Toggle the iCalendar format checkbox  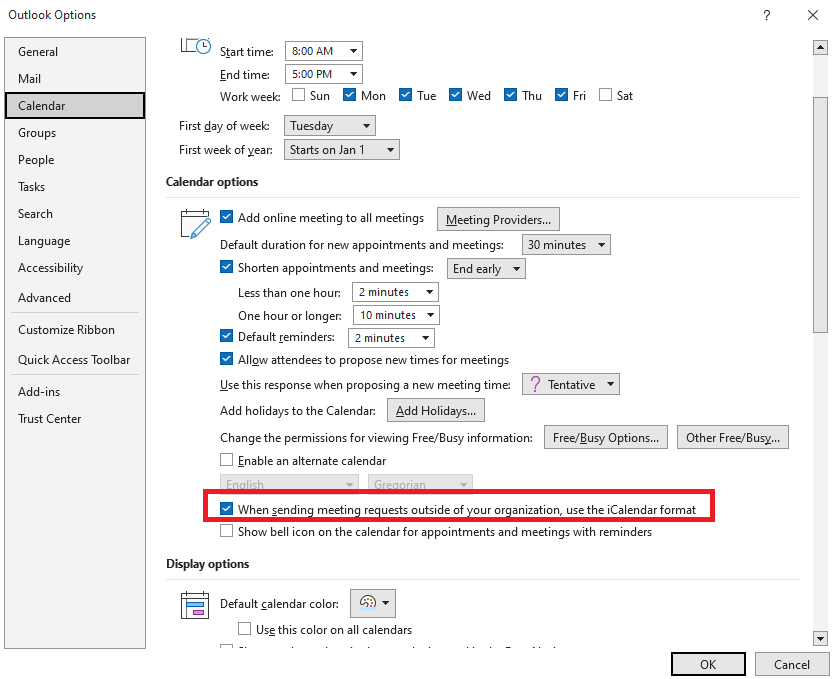(x=227, y=509)
